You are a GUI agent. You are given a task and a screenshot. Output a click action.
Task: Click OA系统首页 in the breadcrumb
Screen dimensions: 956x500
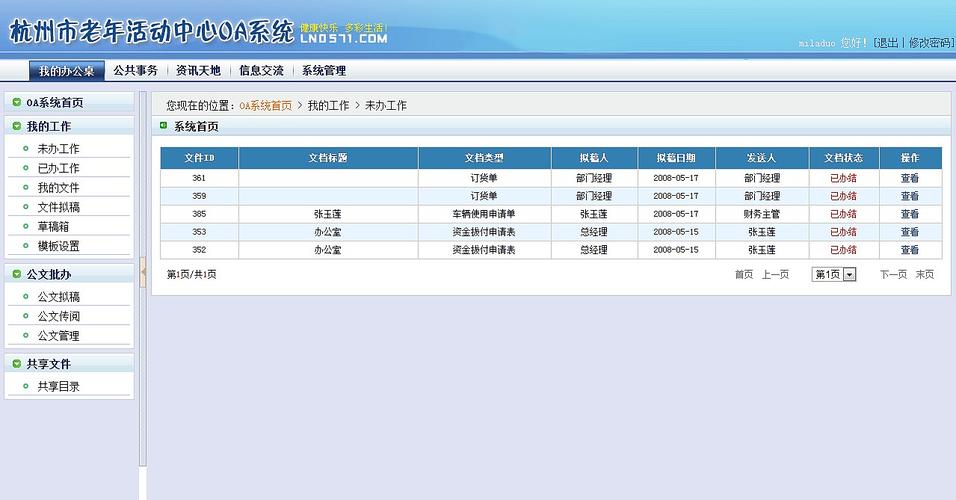265,105
